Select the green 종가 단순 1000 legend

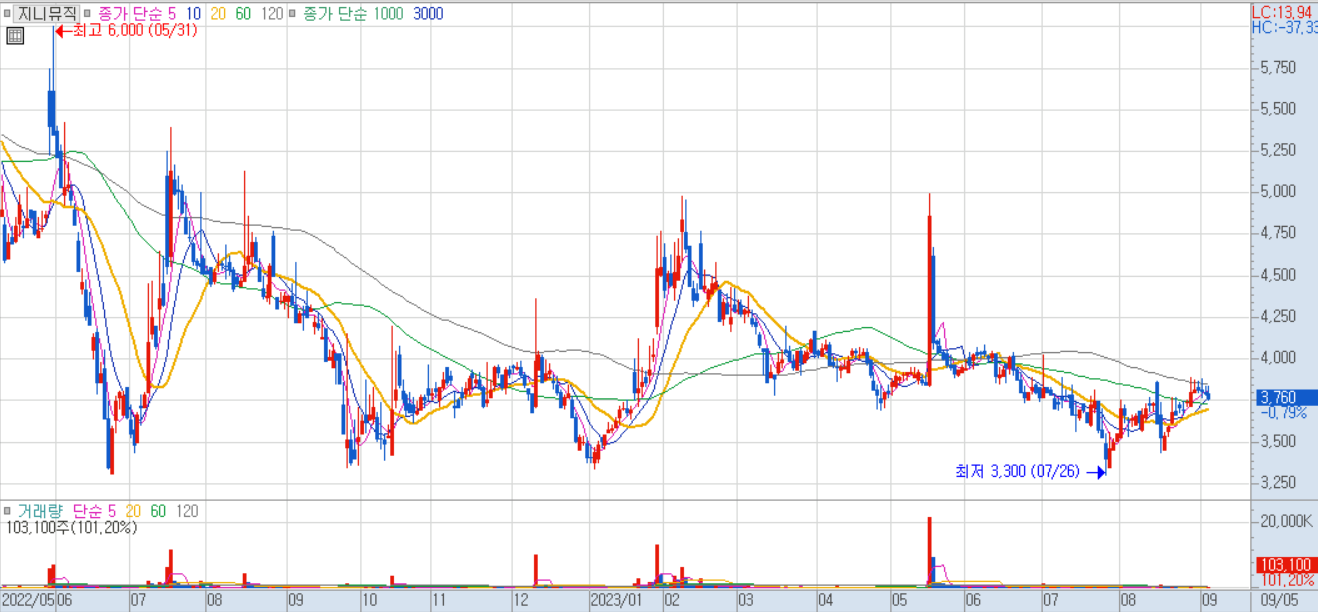pos(352,14)
